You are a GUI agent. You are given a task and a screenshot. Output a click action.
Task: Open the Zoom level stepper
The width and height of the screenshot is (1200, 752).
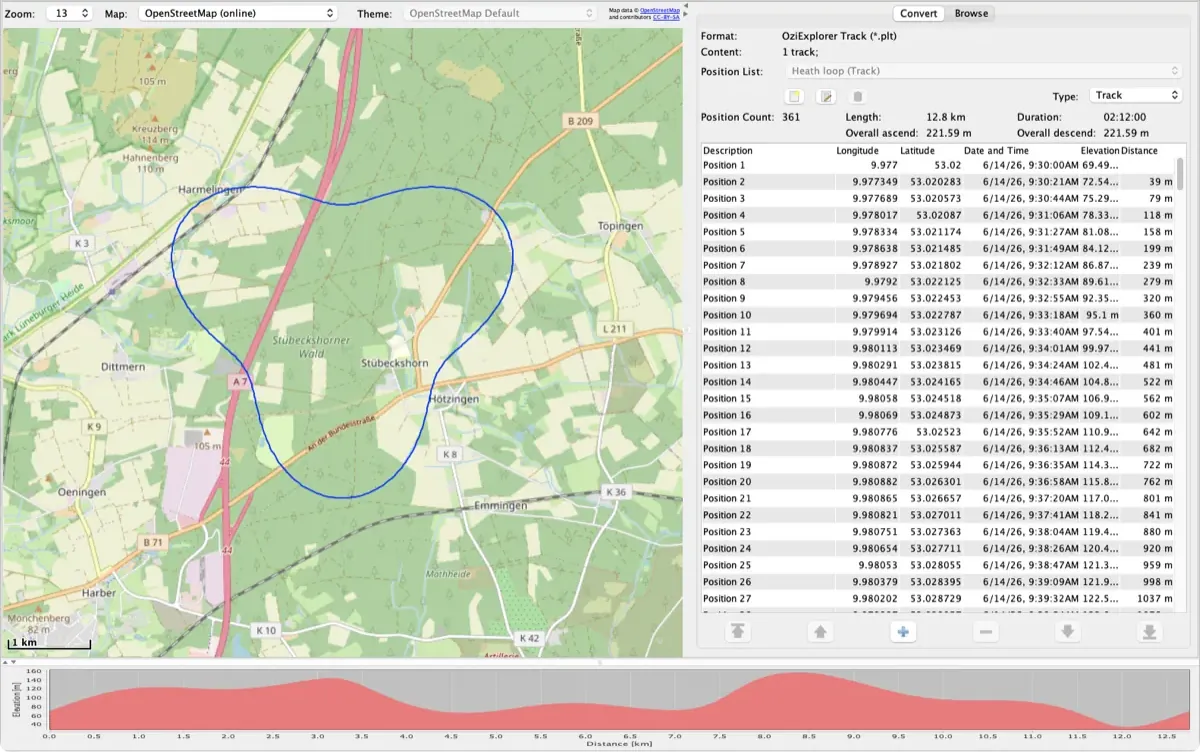pyautogui.click(x=70, y=13)
